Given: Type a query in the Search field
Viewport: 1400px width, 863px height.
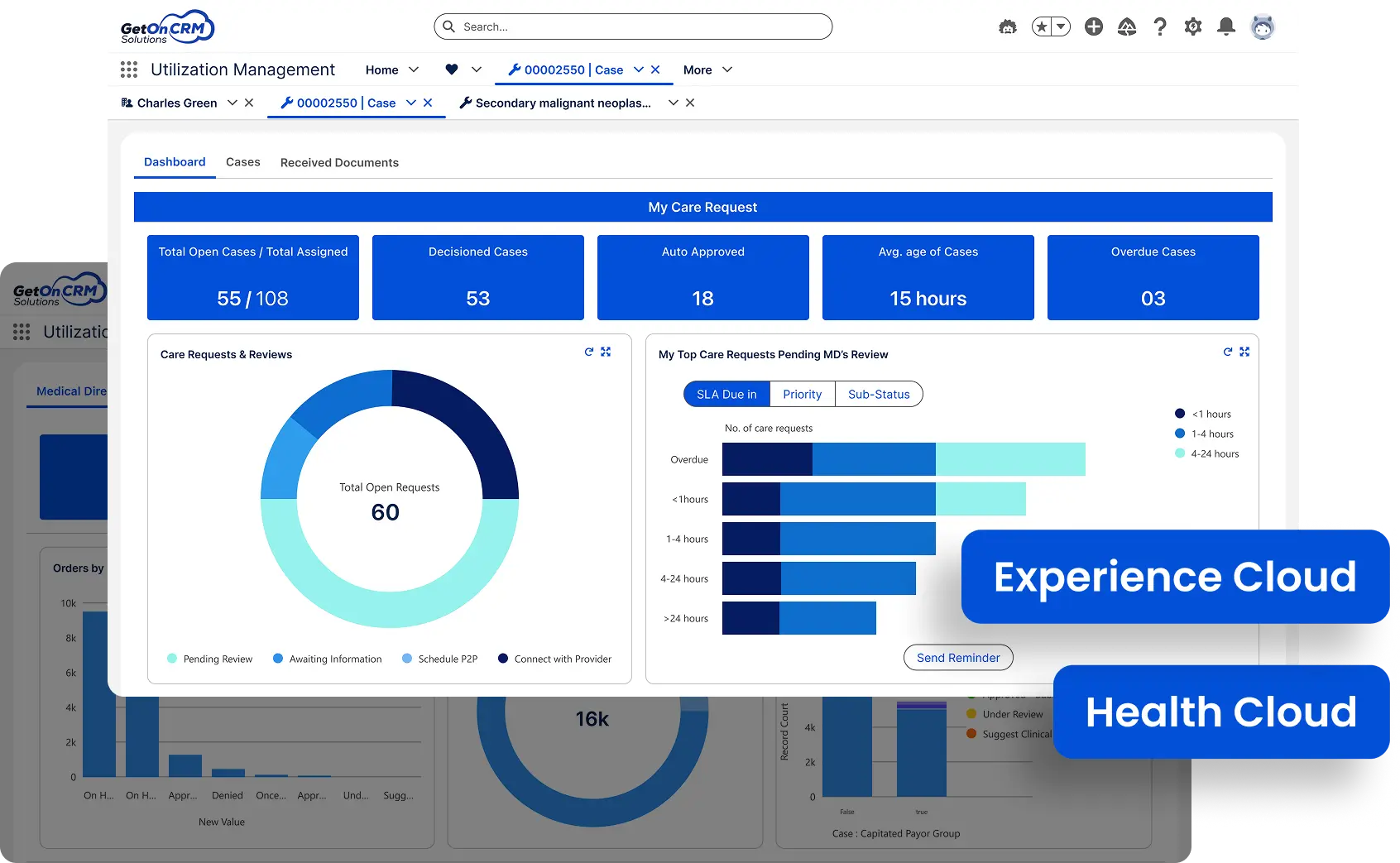Looking at the screenshot, I should pyautogui.click(x=633, y=26).
